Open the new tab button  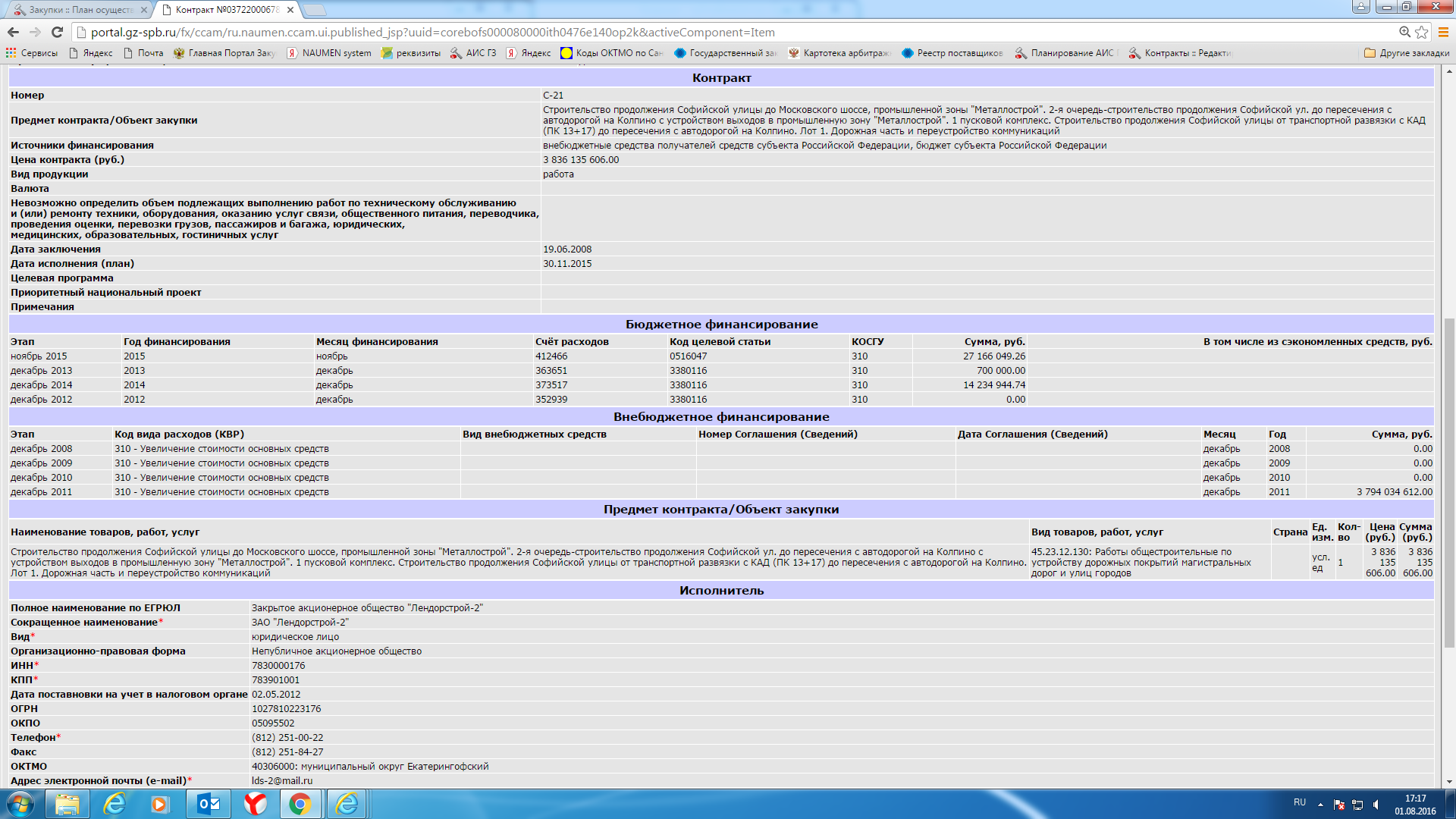click(x=314, y=10)
